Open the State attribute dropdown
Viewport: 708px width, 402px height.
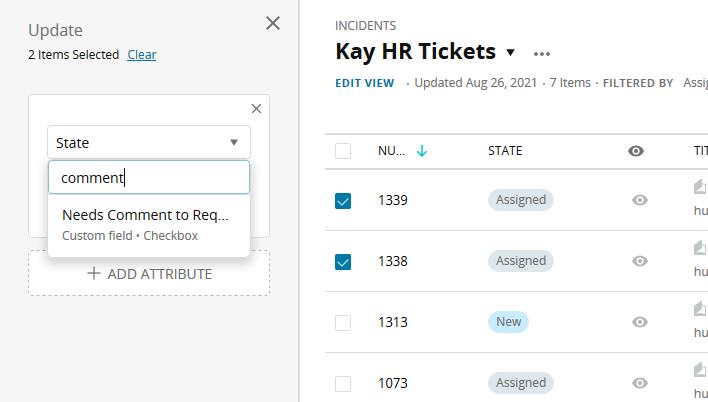(x=148, y=142)
